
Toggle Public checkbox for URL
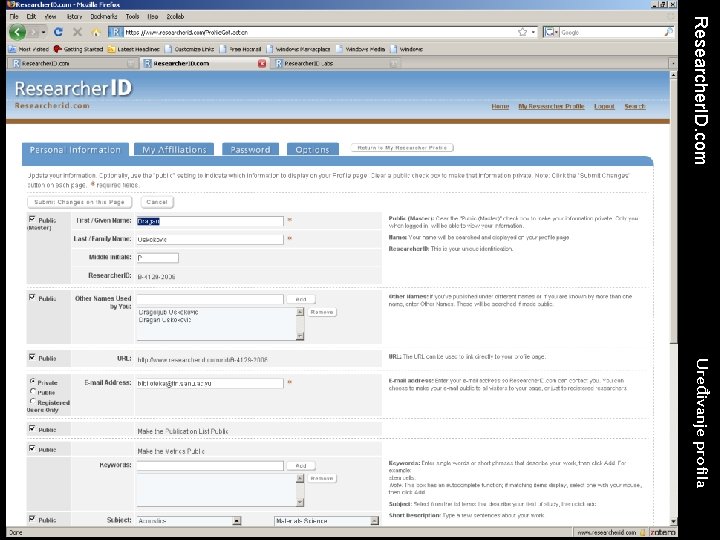(x=32, y=357)
